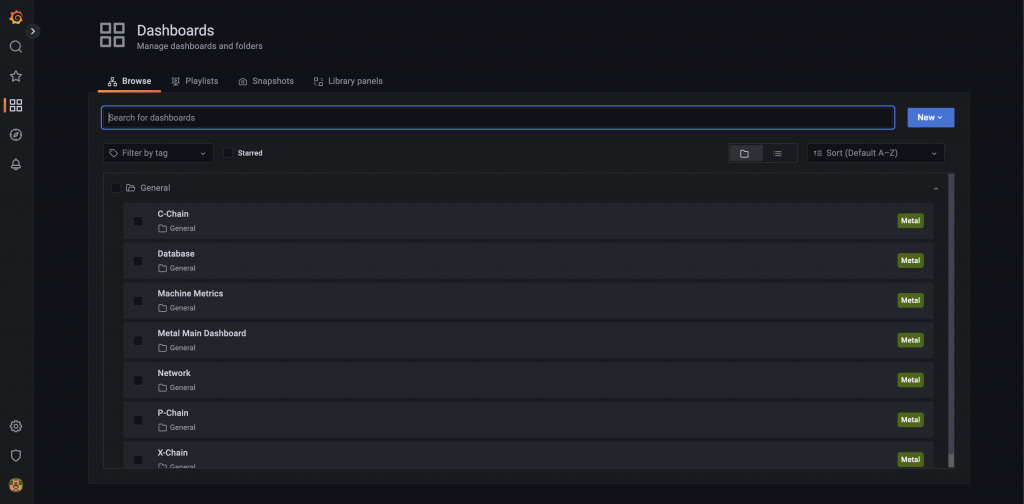Open the Sort (Default A–Z) dropdown
The image size is (1024, 504).
pos(876,153)
